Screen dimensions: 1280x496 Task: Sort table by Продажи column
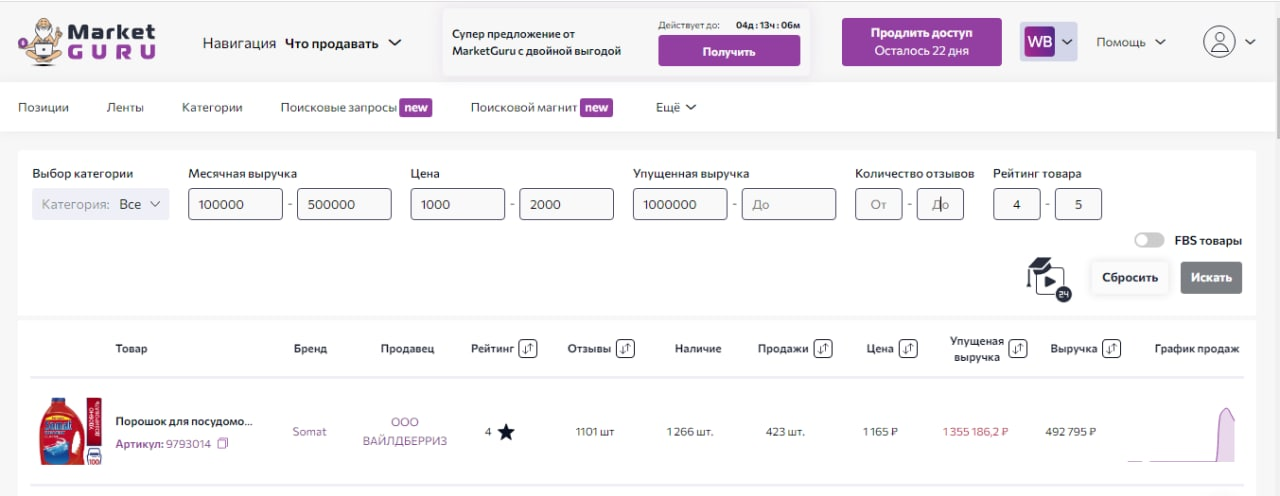[x=823, y=348]
